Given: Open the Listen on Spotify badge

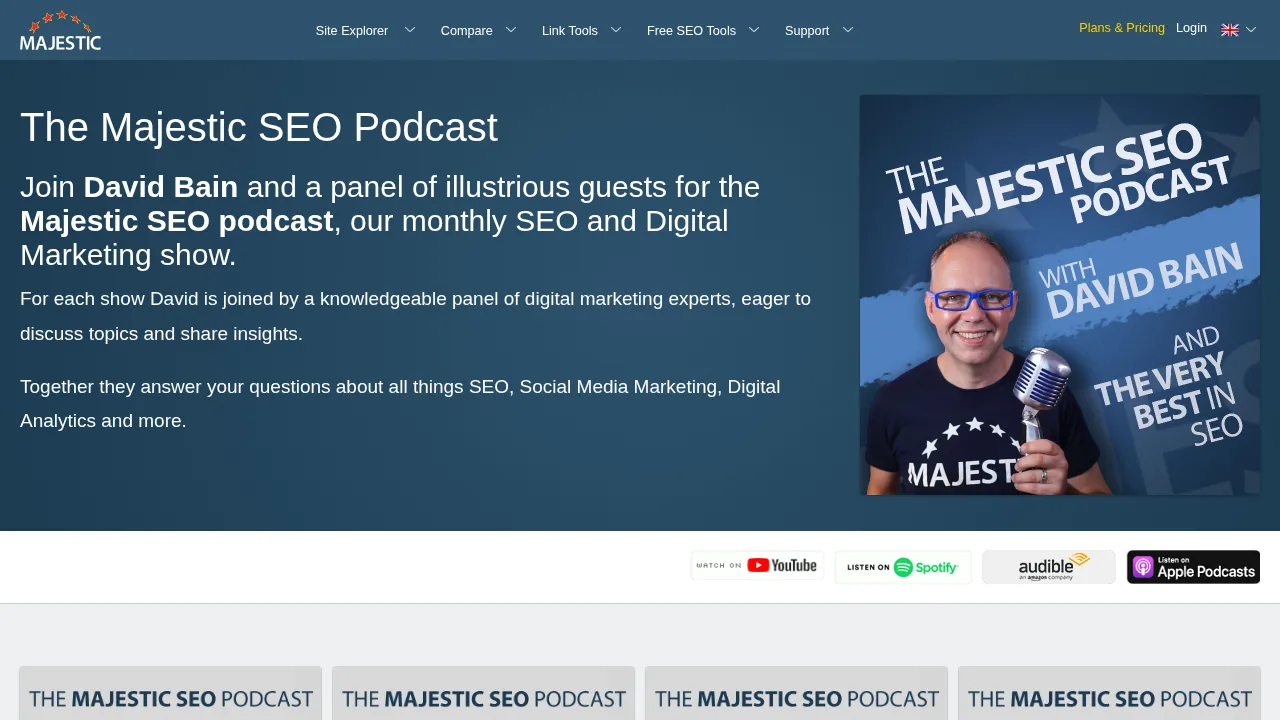Looking at the screenshot, I should [x=903, y=567].
